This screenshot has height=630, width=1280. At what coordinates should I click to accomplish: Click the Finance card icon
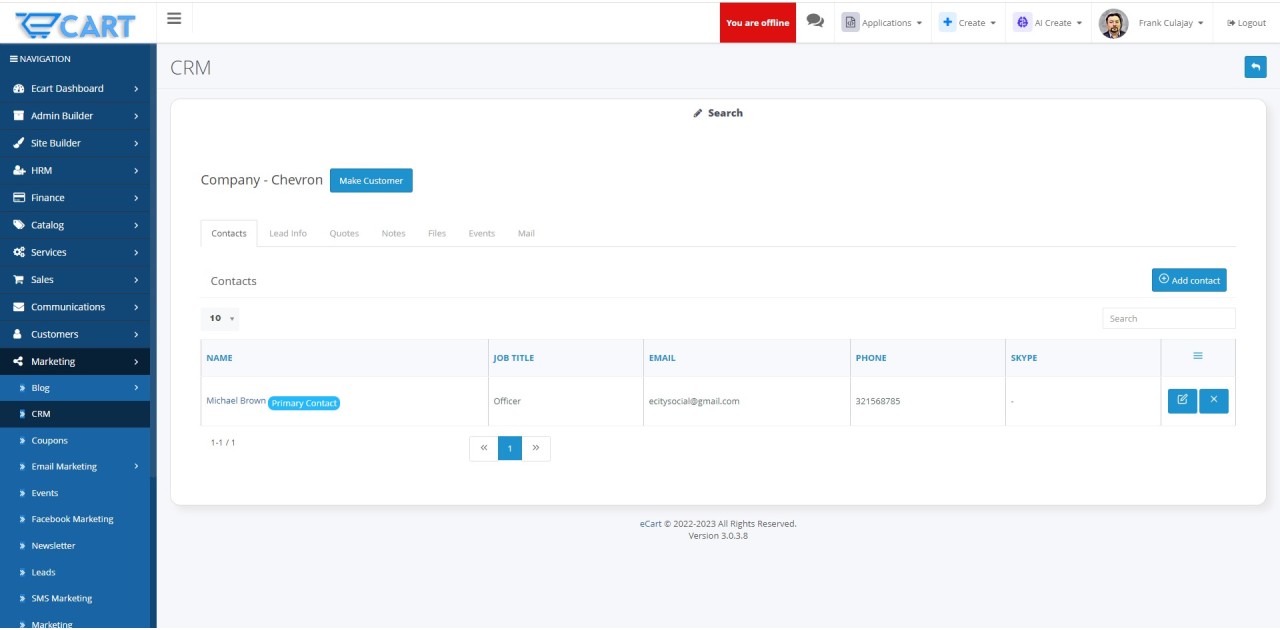tap(18, 198)
